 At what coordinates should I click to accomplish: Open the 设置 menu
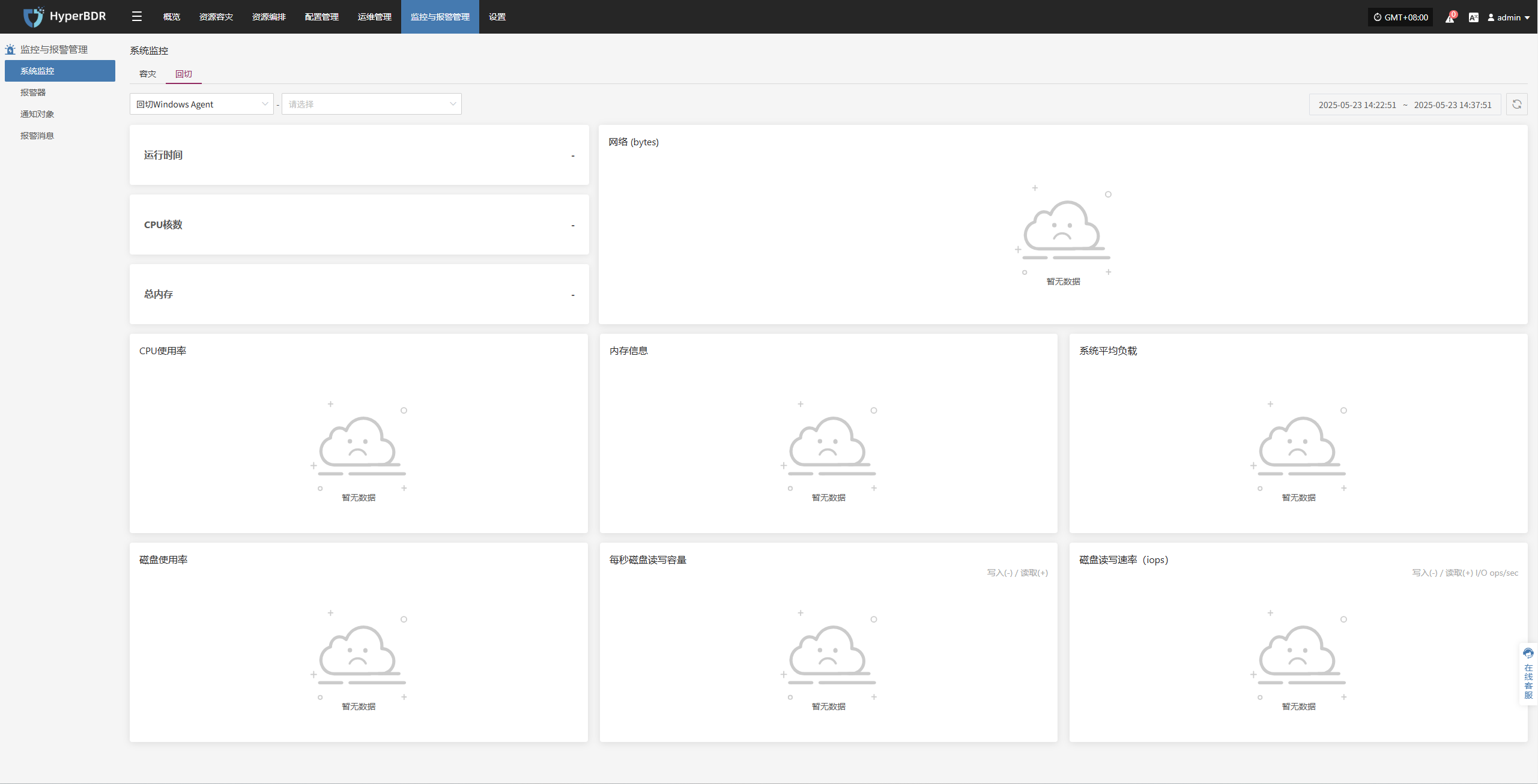click(x=497, y=17)
